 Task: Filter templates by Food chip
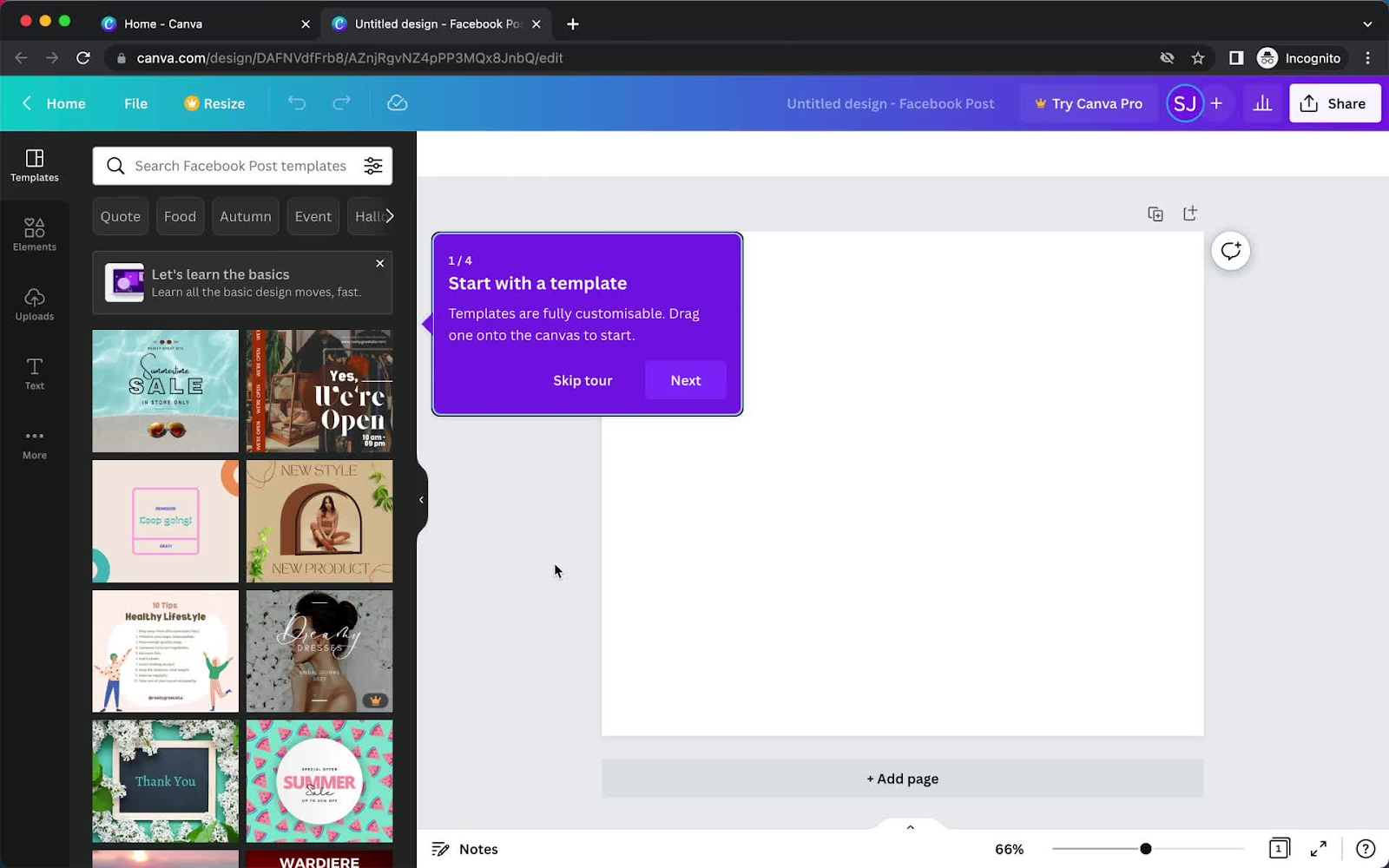181,216
